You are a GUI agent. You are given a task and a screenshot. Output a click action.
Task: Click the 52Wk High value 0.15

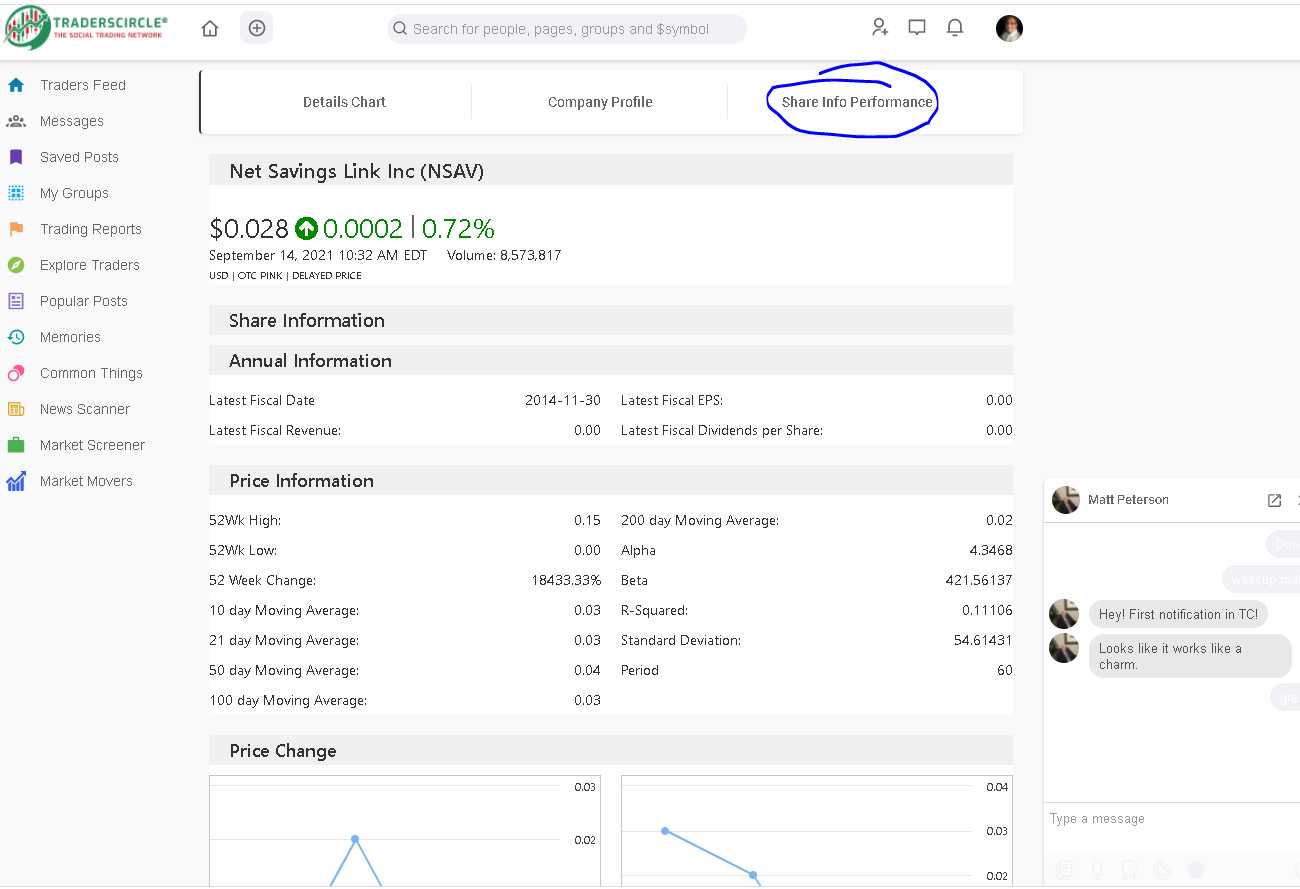(587, 520)
